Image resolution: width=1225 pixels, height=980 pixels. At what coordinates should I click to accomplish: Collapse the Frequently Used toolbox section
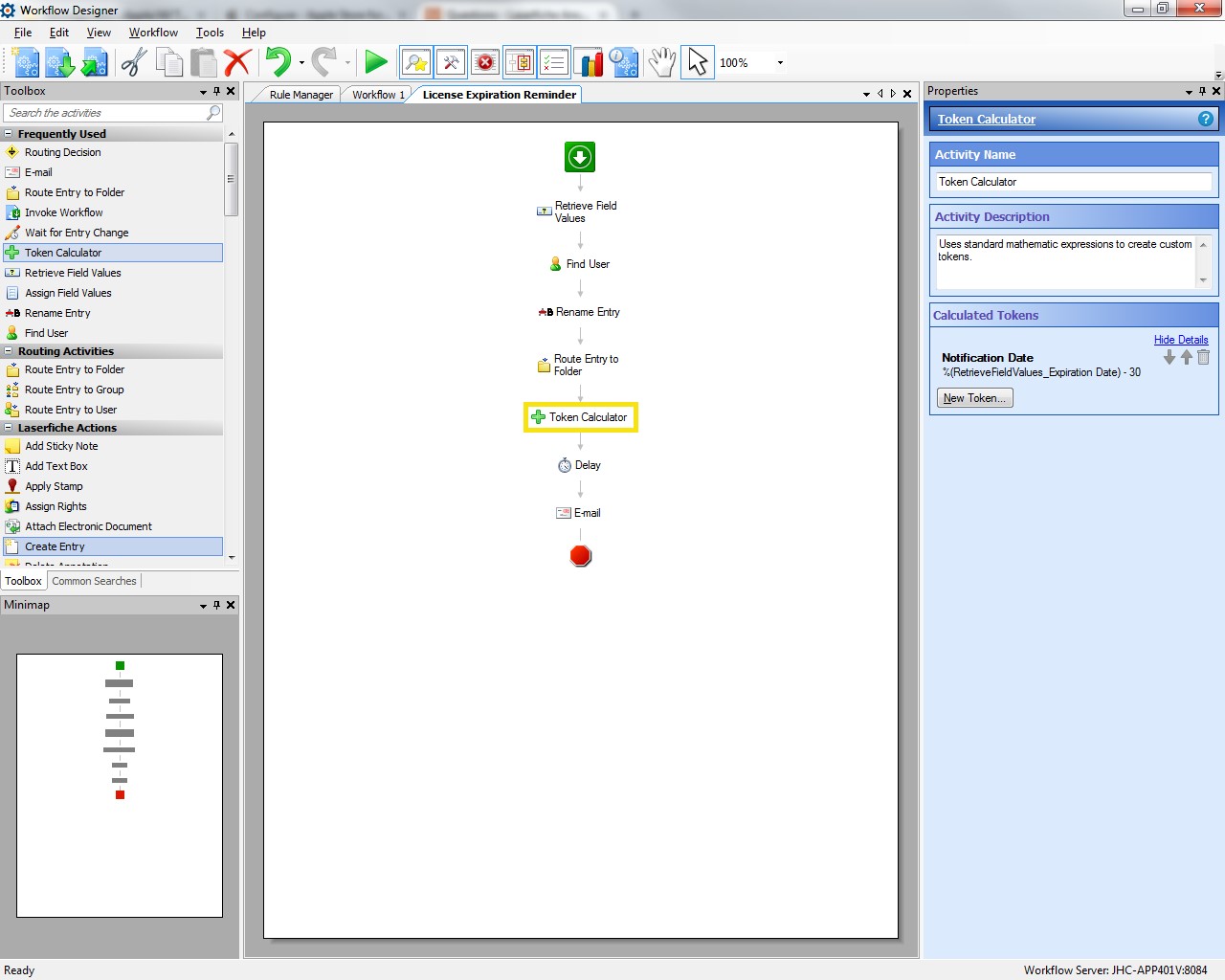click(9, 134)
